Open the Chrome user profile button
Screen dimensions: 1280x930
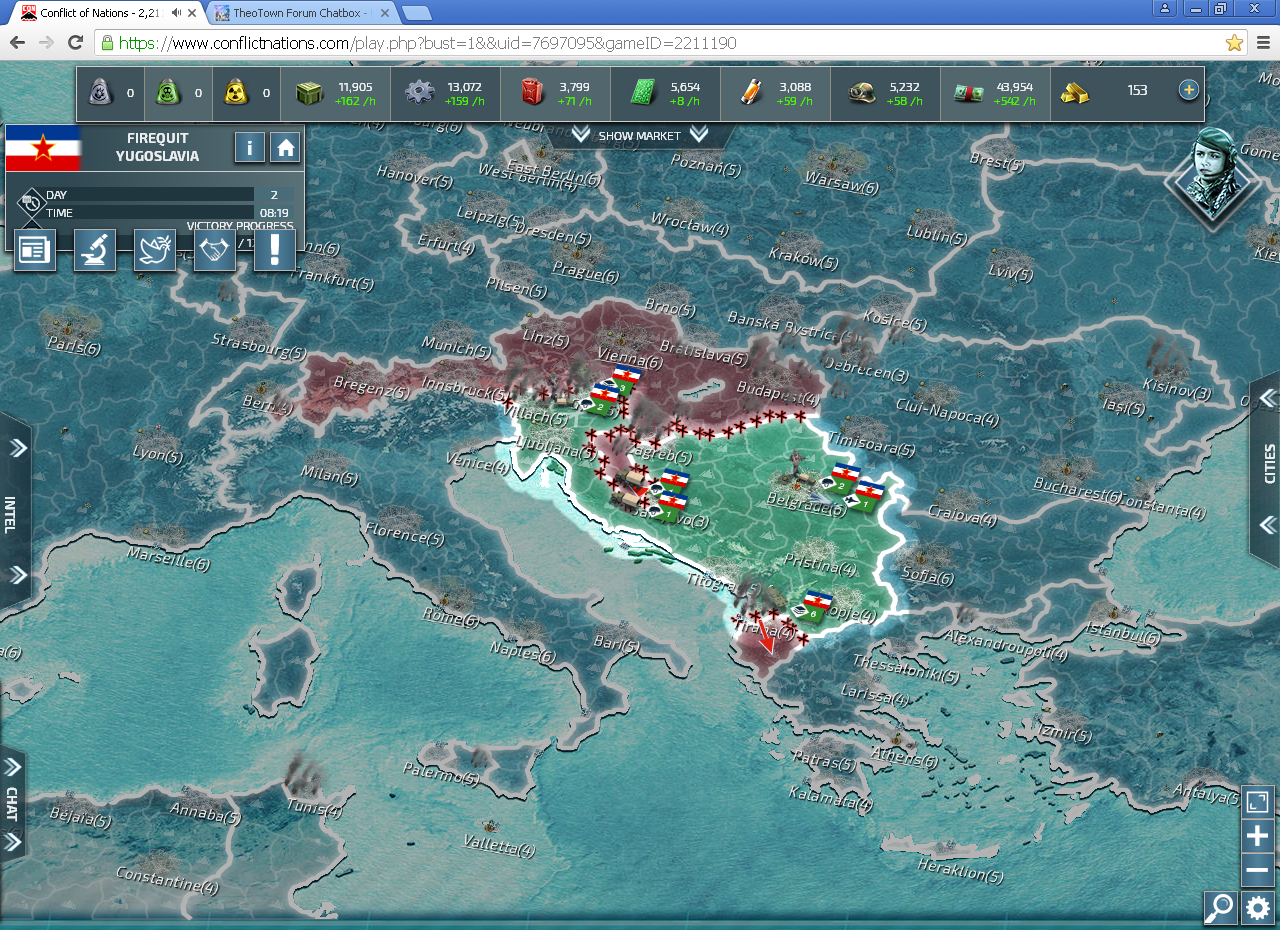(1163, 8)
